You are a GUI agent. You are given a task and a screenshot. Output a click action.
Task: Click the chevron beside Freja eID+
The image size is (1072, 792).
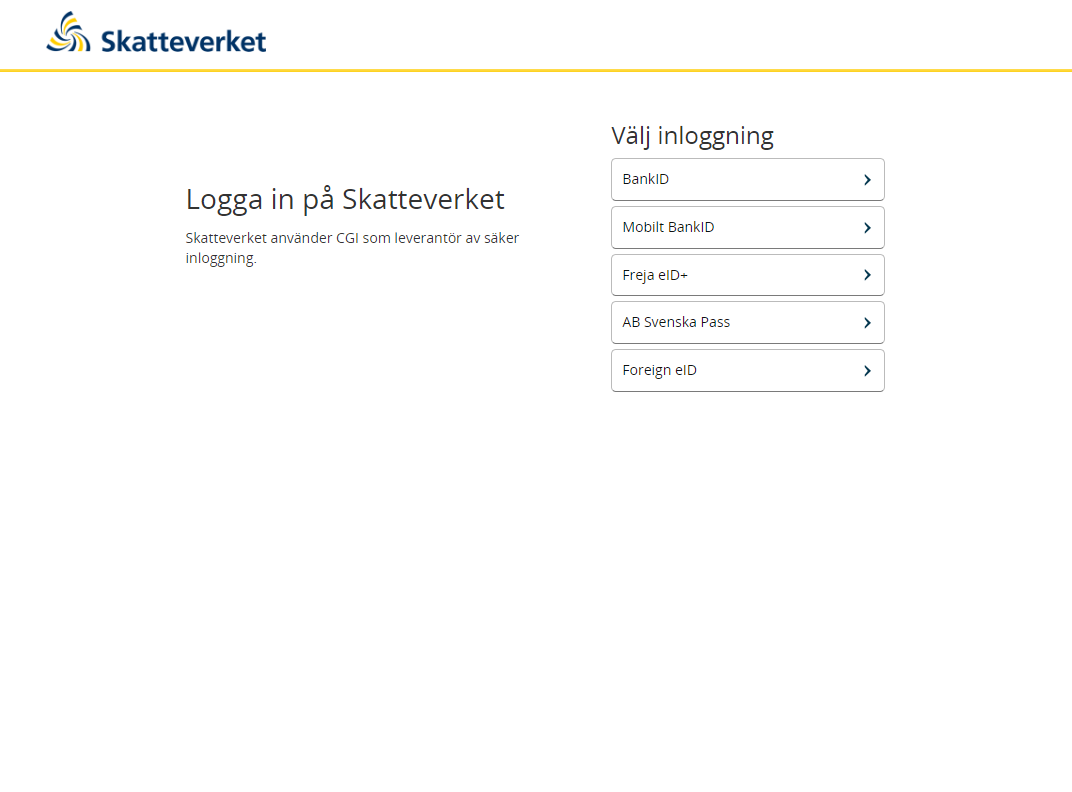tap(867, 275)
